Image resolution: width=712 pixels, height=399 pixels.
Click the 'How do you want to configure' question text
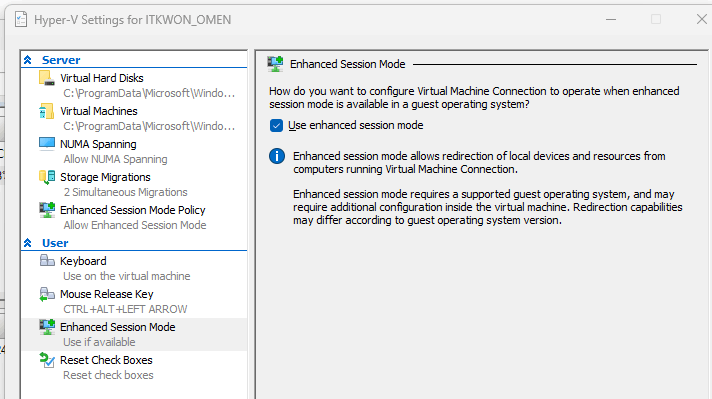(x=474, y=98)
